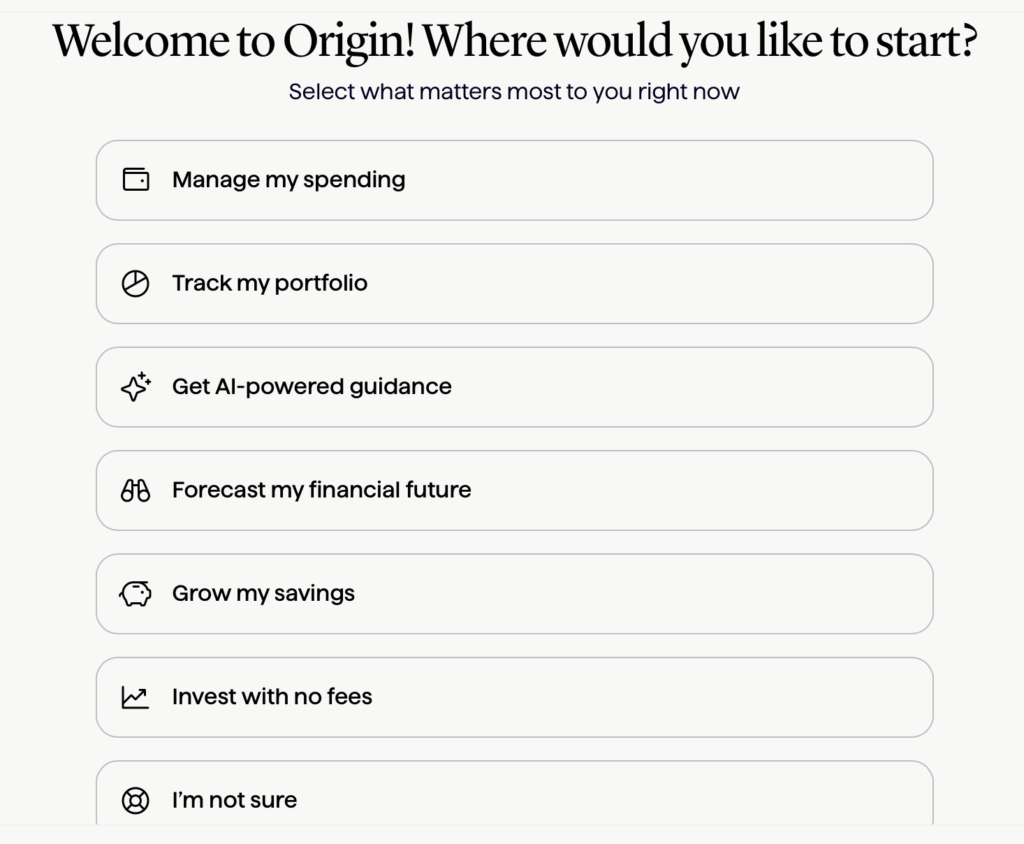Click the life ring icon next to I'm not sure
This screenshot has width=1024, height=844.
135,800
